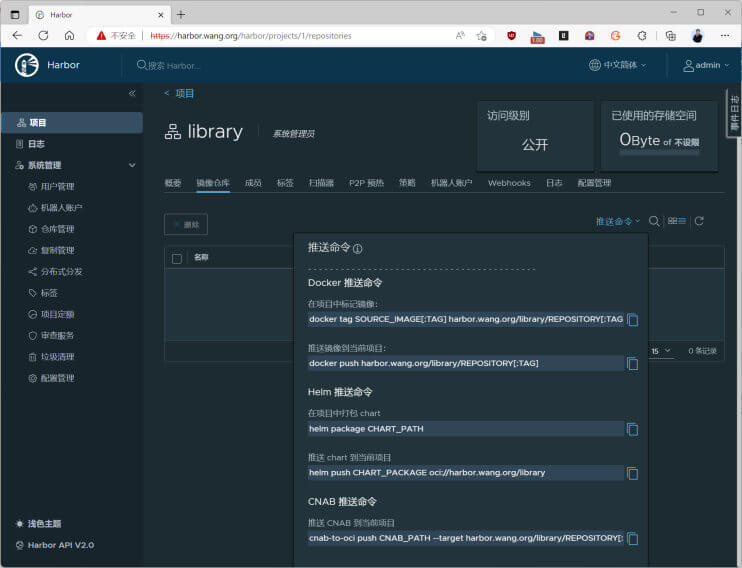
Task: Open 项目定额 in sidebar
Action: point(57,314)
